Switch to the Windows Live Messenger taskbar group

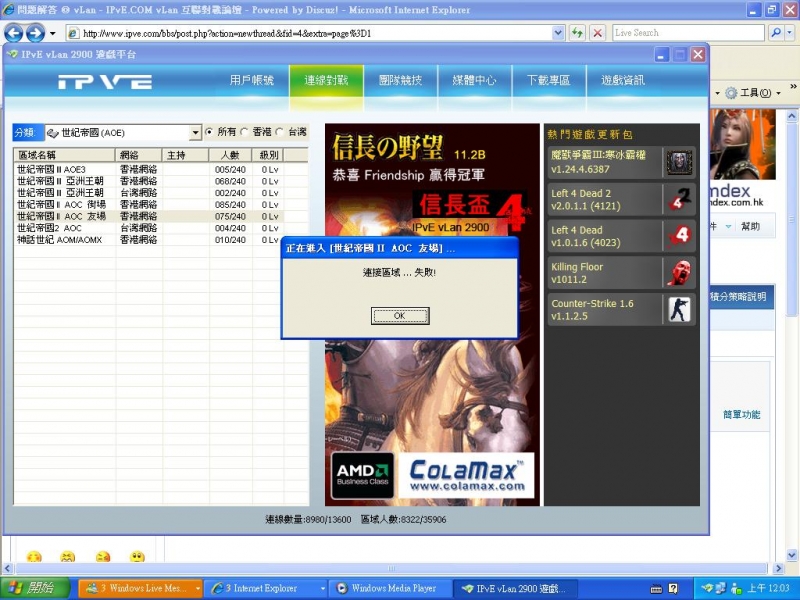(x=141, y=588)
